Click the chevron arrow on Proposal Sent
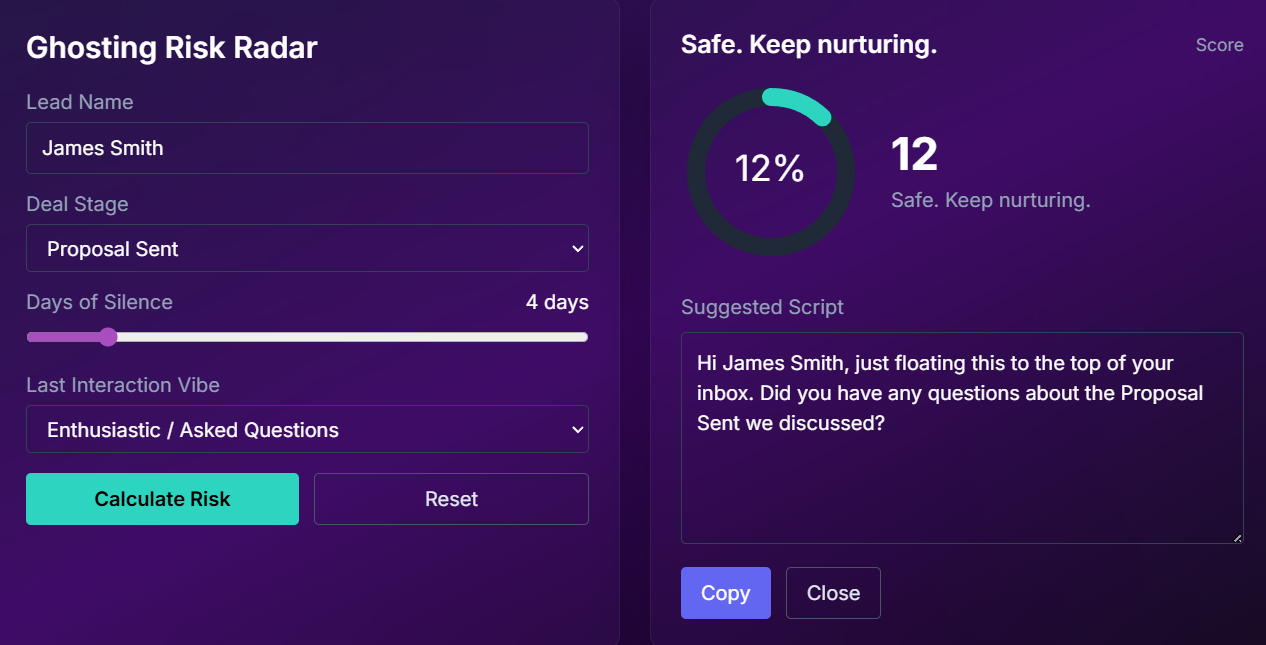The image size is (1266, 645). (x=577, y=249)
